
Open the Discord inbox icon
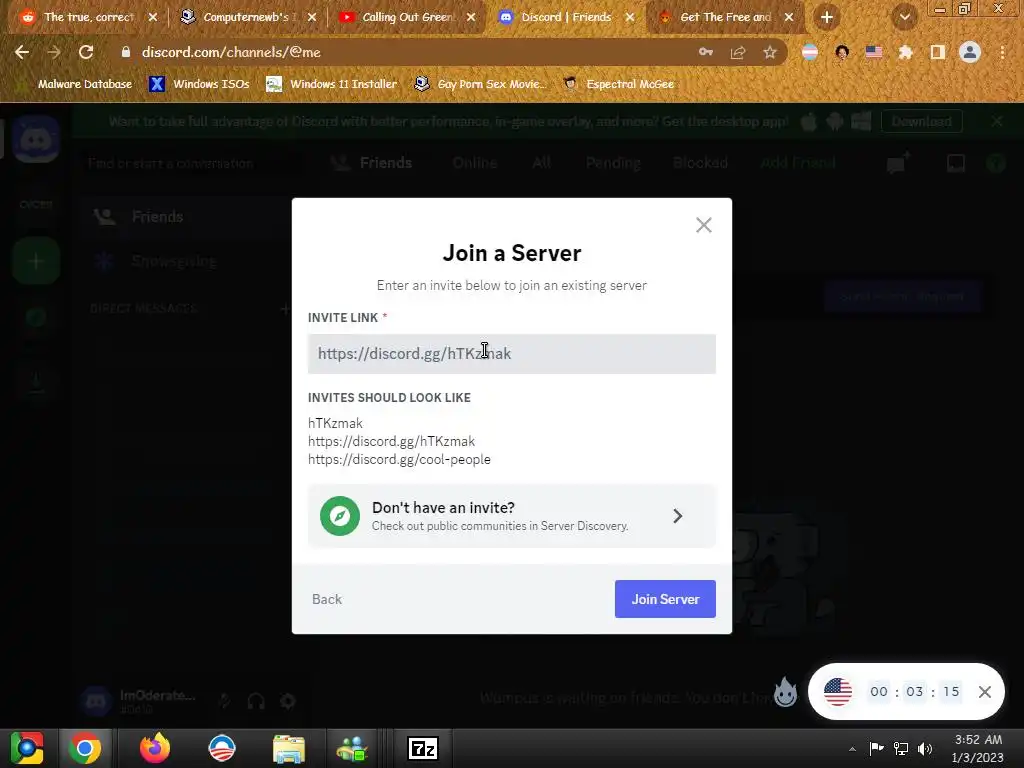955,163
